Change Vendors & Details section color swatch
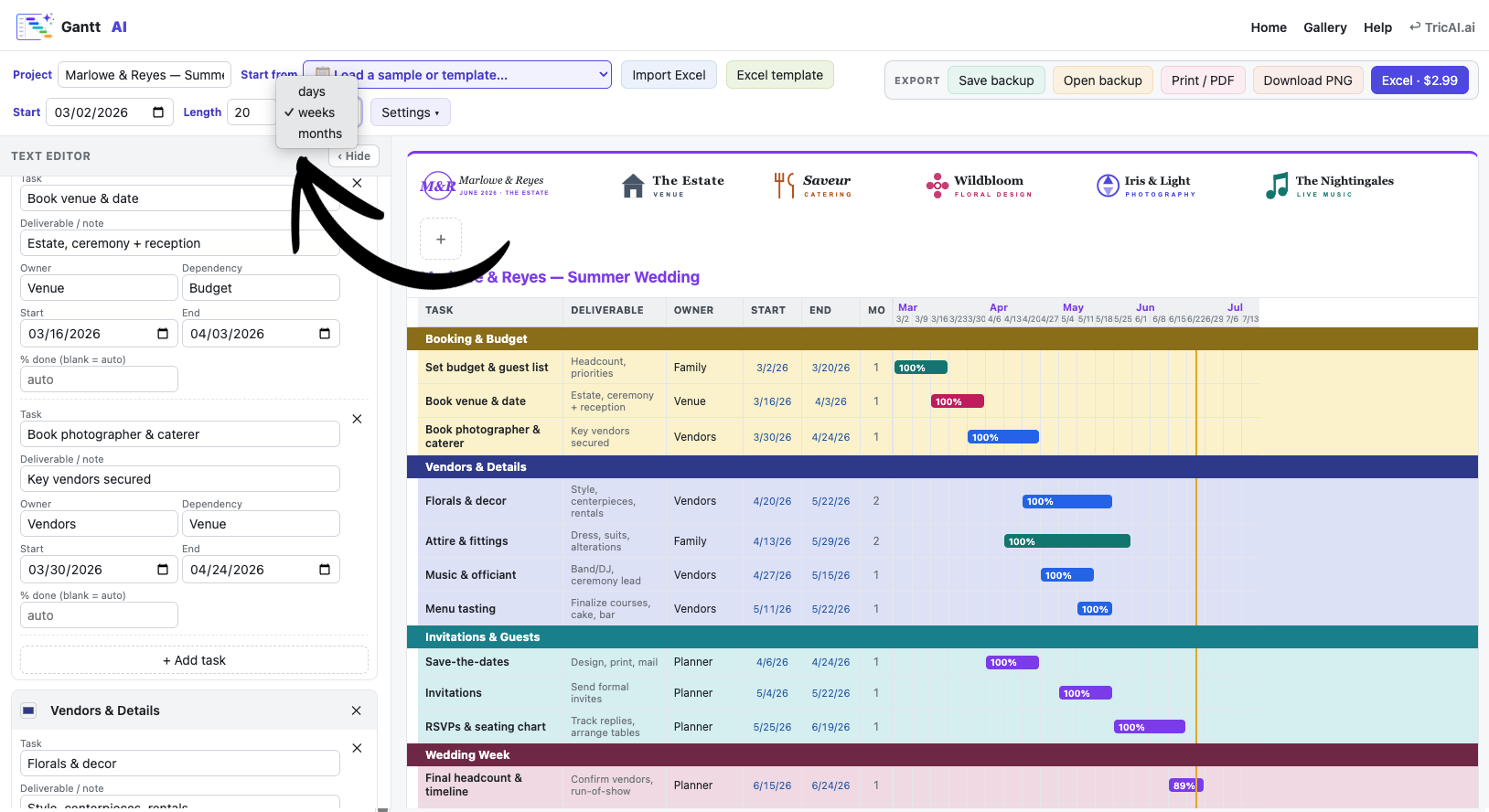 [29, 710]
